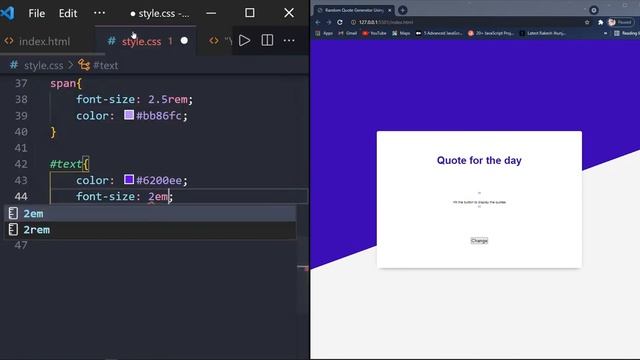Open the third partially hidden editor tab
This screenshot has height=360, width=640.
[220, 41]
